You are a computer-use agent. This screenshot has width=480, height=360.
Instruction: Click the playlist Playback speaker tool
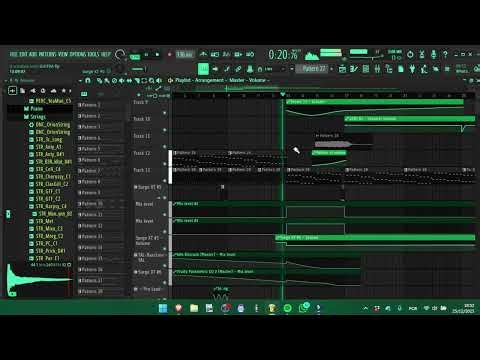159,81
